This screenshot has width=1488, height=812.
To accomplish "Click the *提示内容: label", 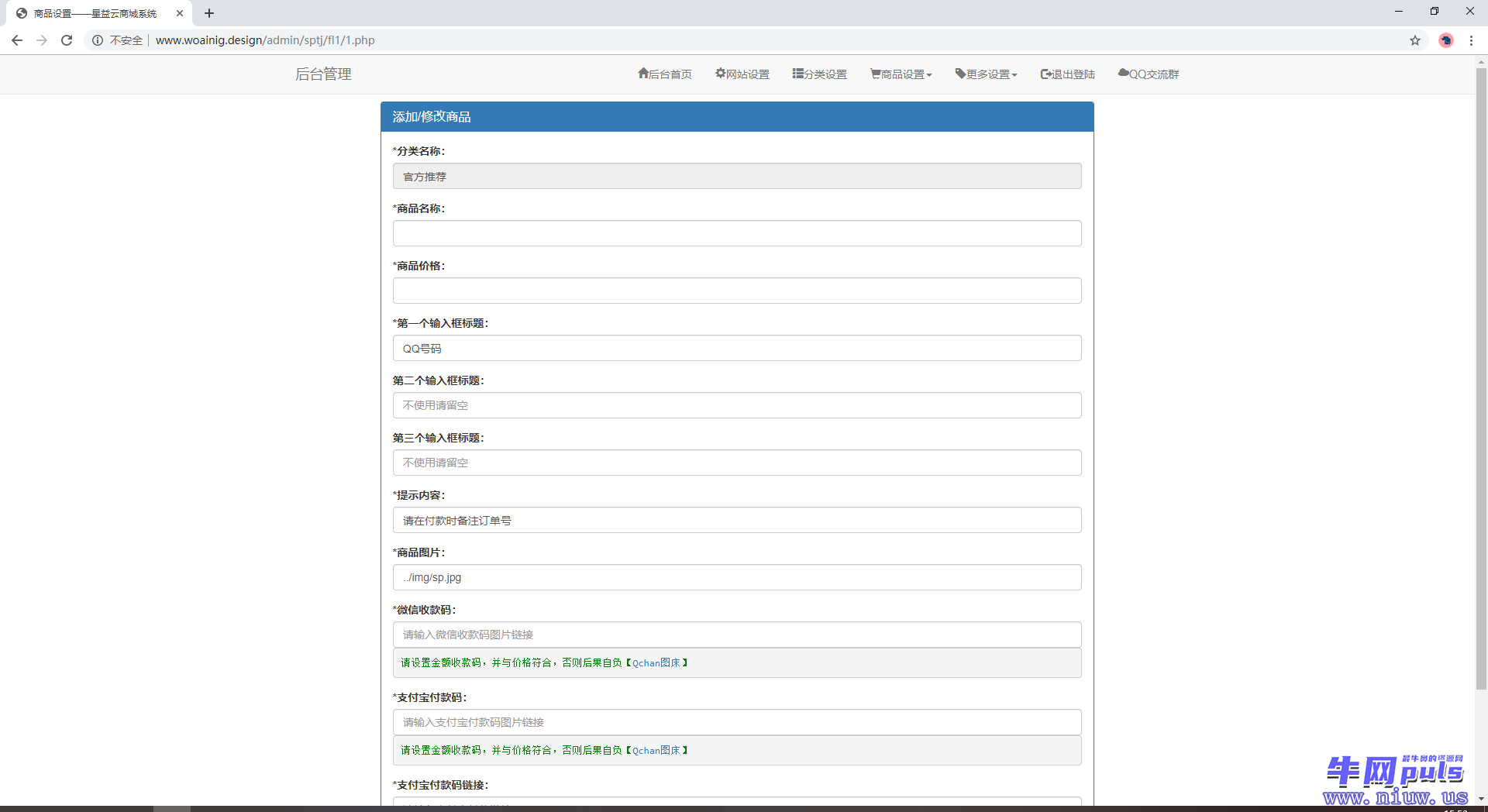I will pos(418,495).
